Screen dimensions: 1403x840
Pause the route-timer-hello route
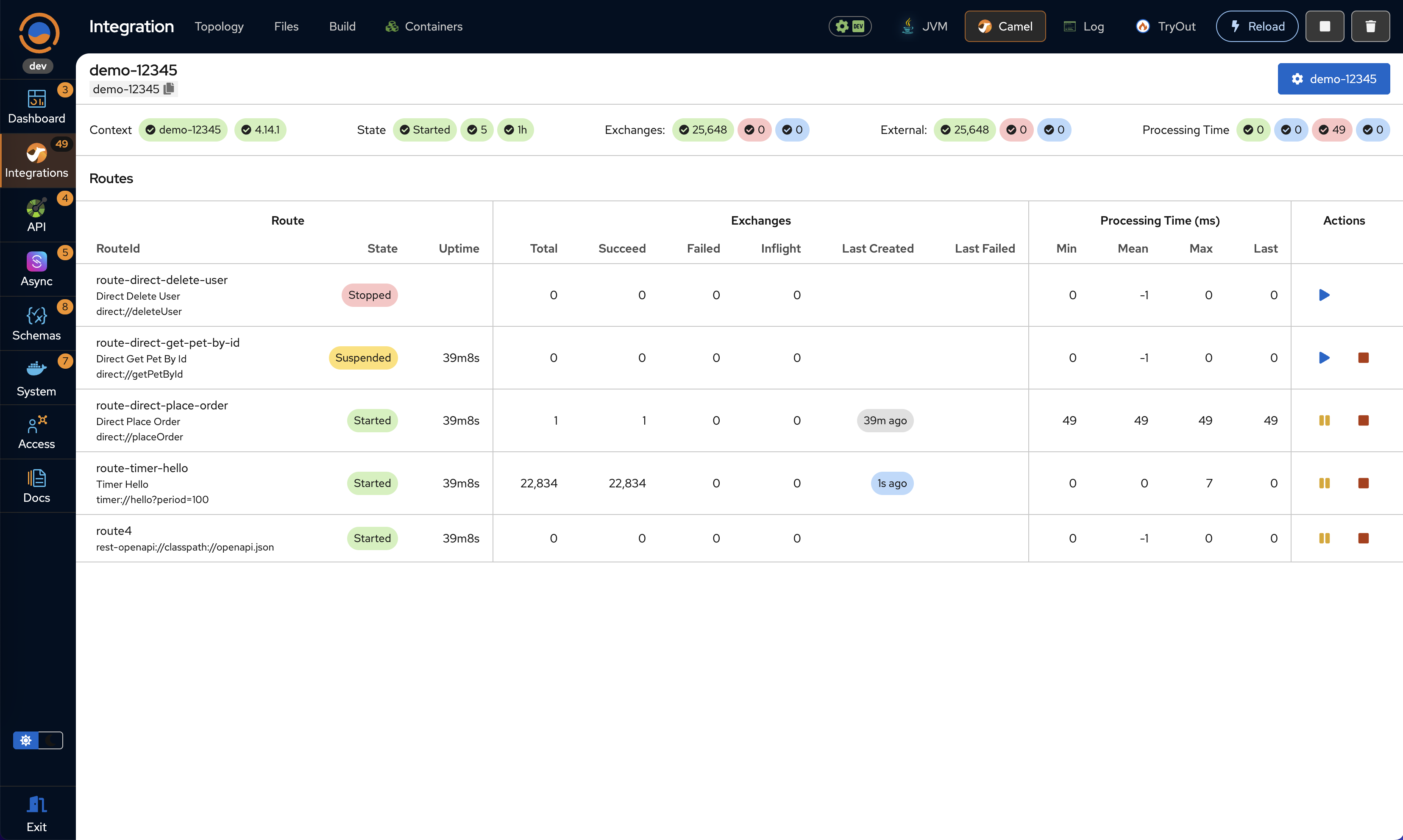(1324, 483)
